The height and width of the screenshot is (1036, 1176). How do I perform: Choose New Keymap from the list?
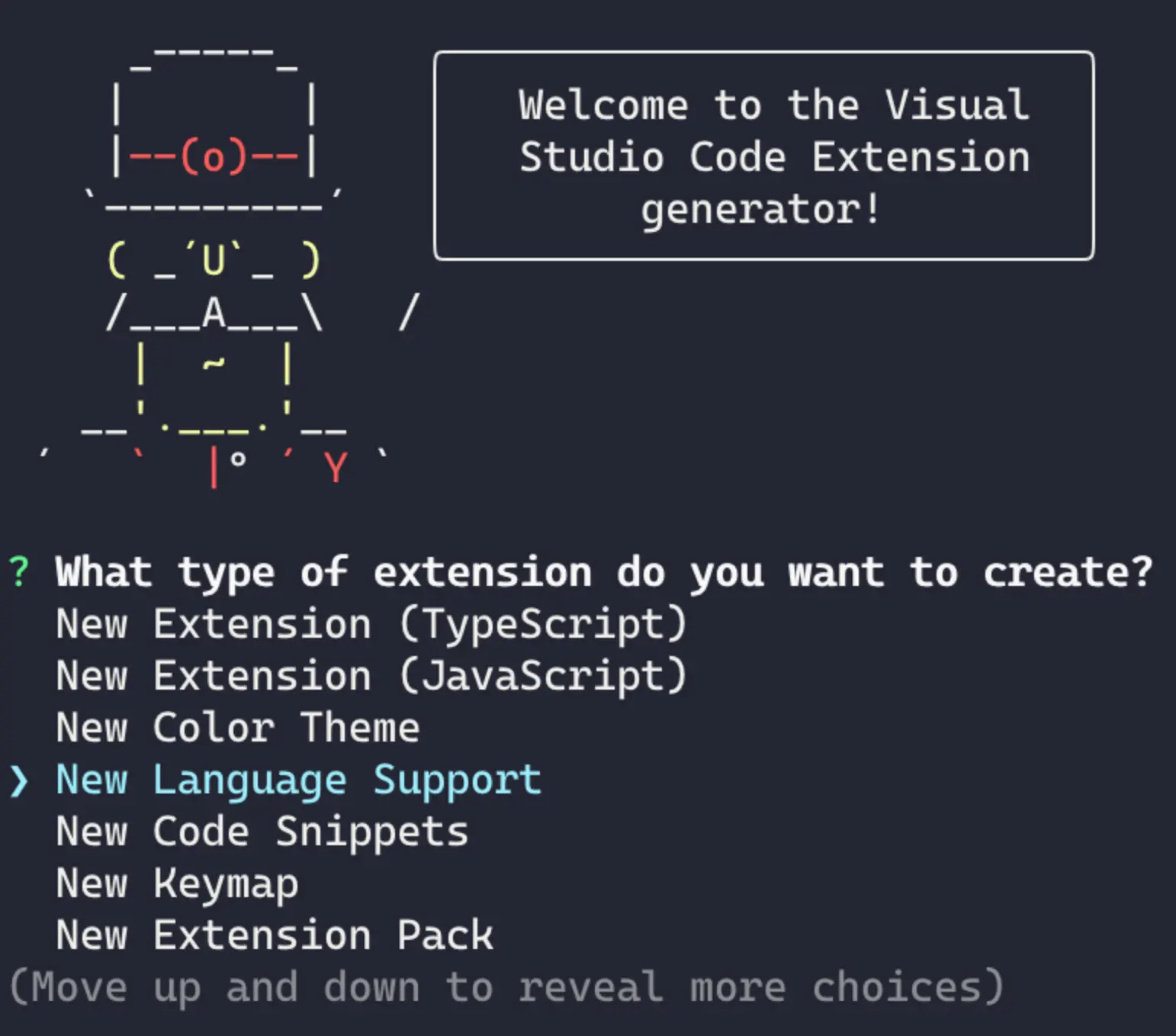pyautogui.click(x=176, y=884)
